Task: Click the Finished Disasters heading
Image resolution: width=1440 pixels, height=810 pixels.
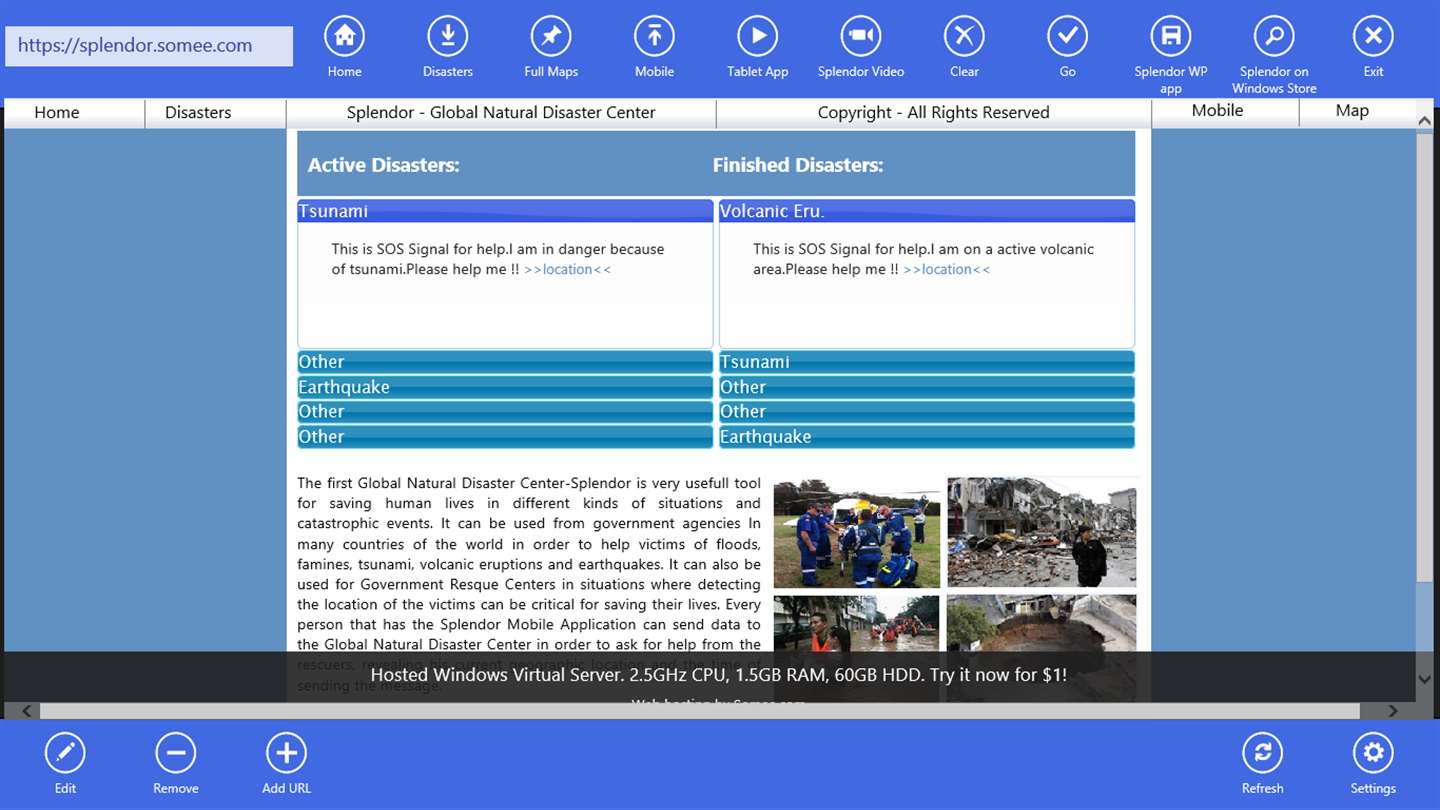Action: pyautogui.click(x=798, y=166)
